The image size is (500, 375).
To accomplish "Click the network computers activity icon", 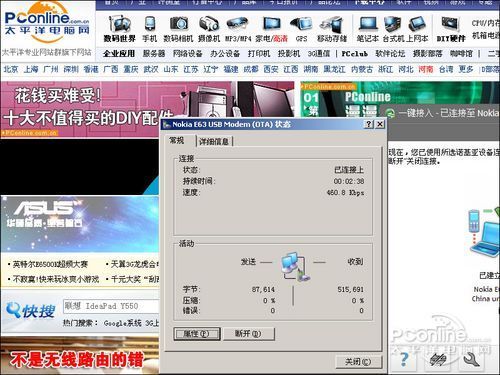I will [295, 267].
